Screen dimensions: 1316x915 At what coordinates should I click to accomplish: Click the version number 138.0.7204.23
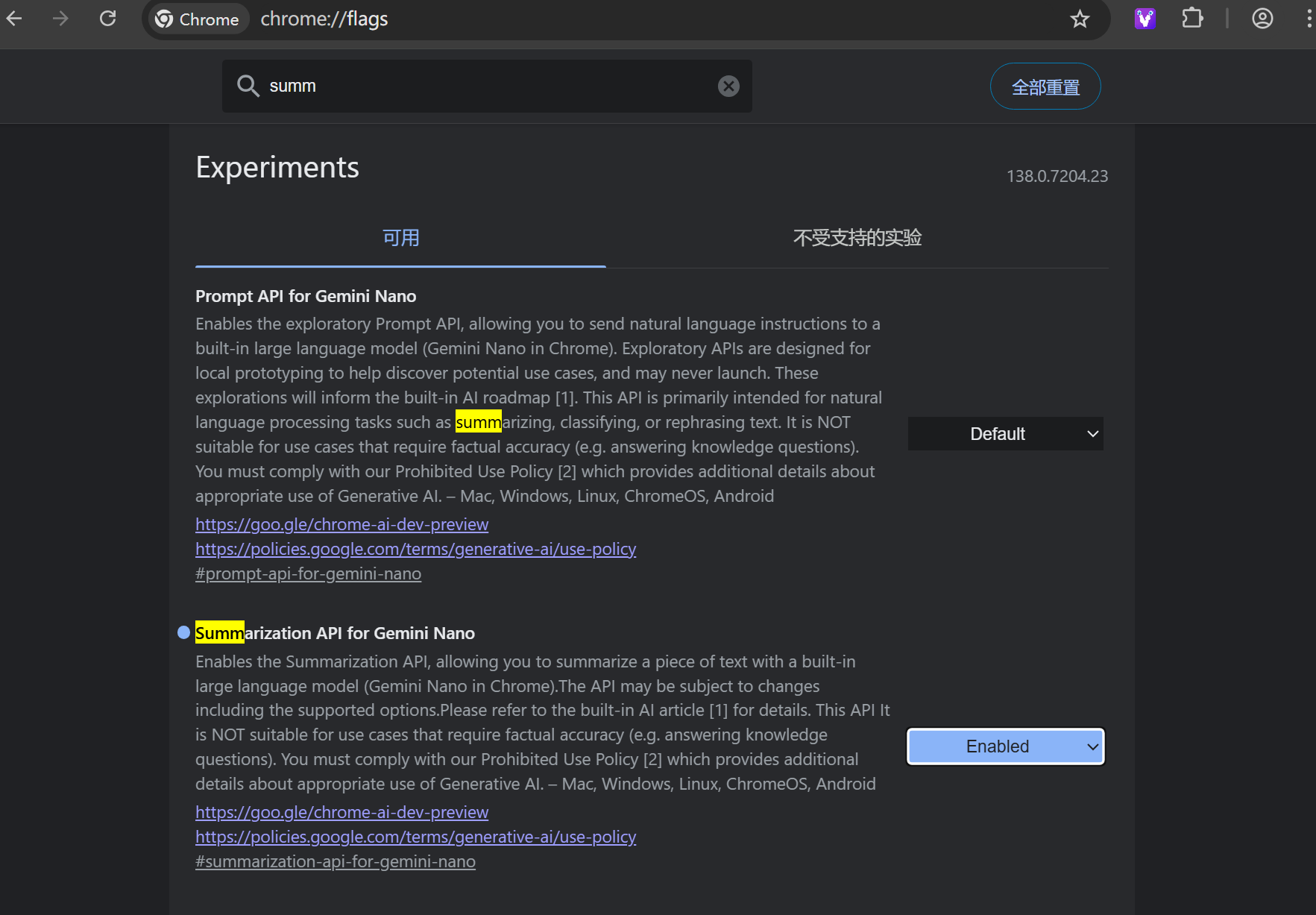point(1057,176)
